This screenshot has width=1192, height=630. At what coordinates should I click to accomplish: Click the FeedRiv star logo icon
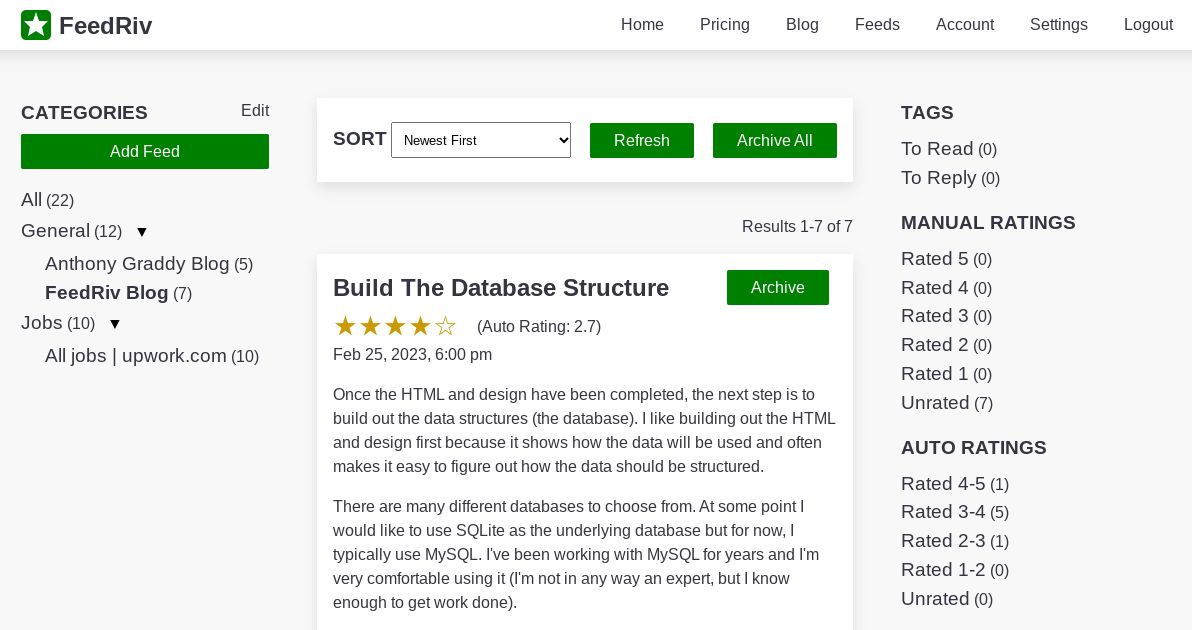click(x=36, y=25)
